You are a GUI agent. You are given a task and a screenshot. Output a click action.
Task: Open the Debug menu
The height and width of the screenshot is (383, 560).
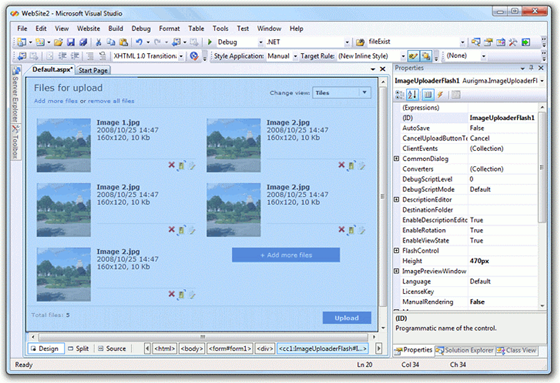click(x=141, y=29)
